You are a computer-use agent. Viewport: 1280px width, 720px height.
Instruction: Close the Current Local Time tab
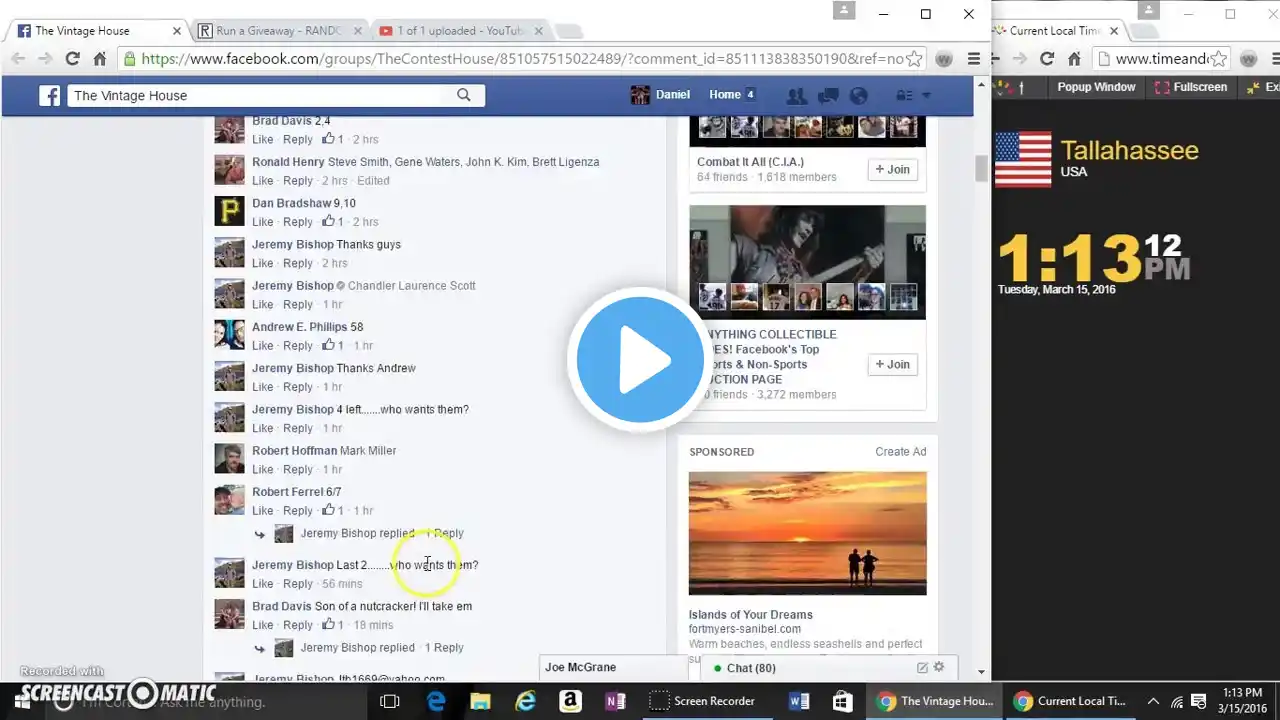(x=1114, y=31)
